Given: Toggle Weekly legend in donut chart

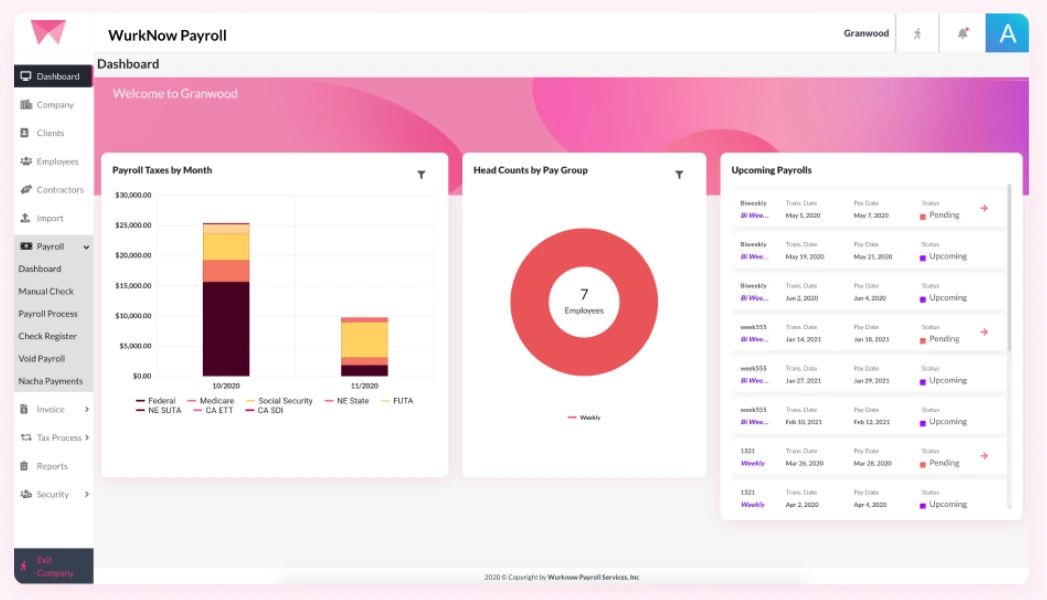Looking at the screenshot, I should tap(584, 418).
